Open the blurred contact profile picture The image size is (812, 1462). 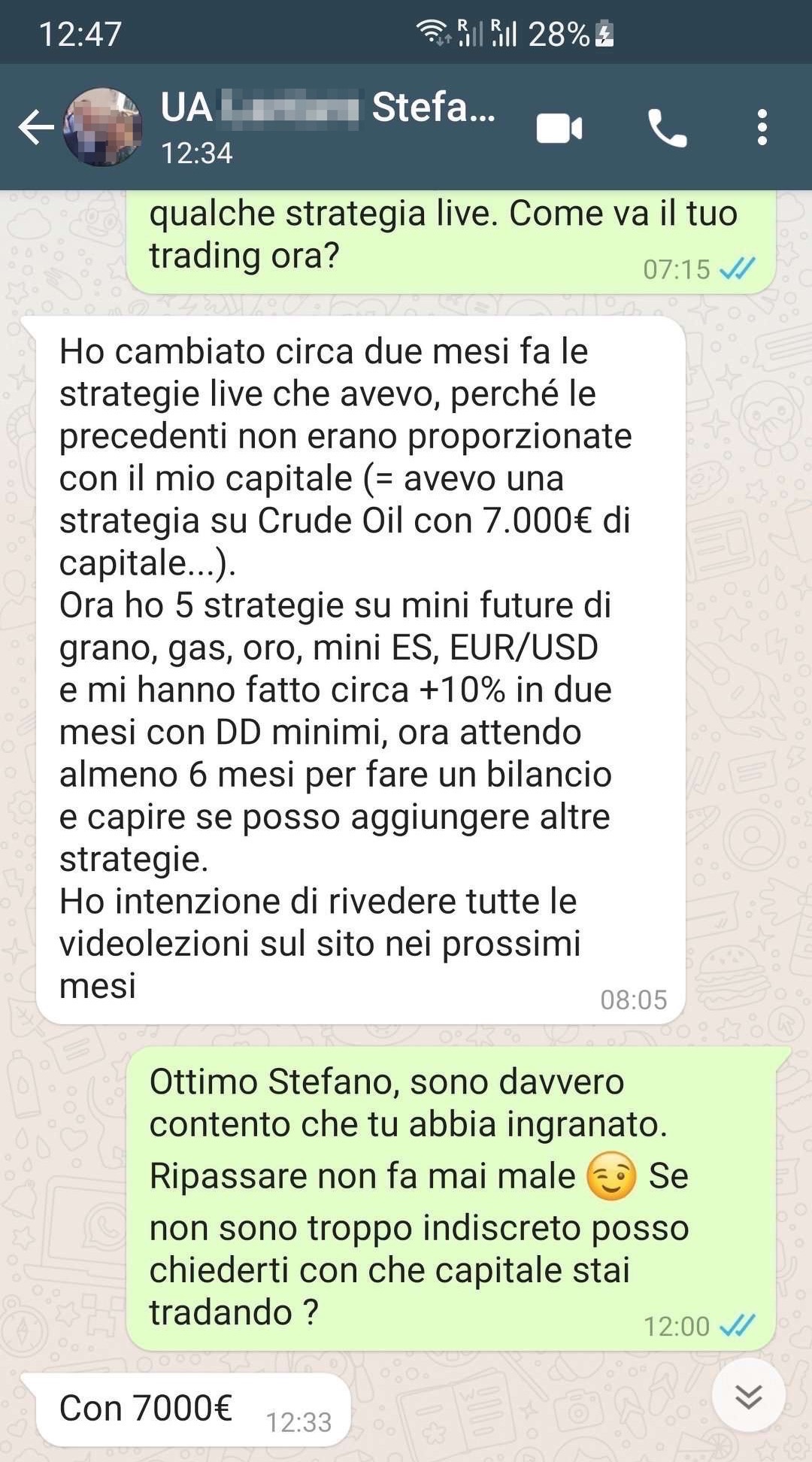(102, 127)
